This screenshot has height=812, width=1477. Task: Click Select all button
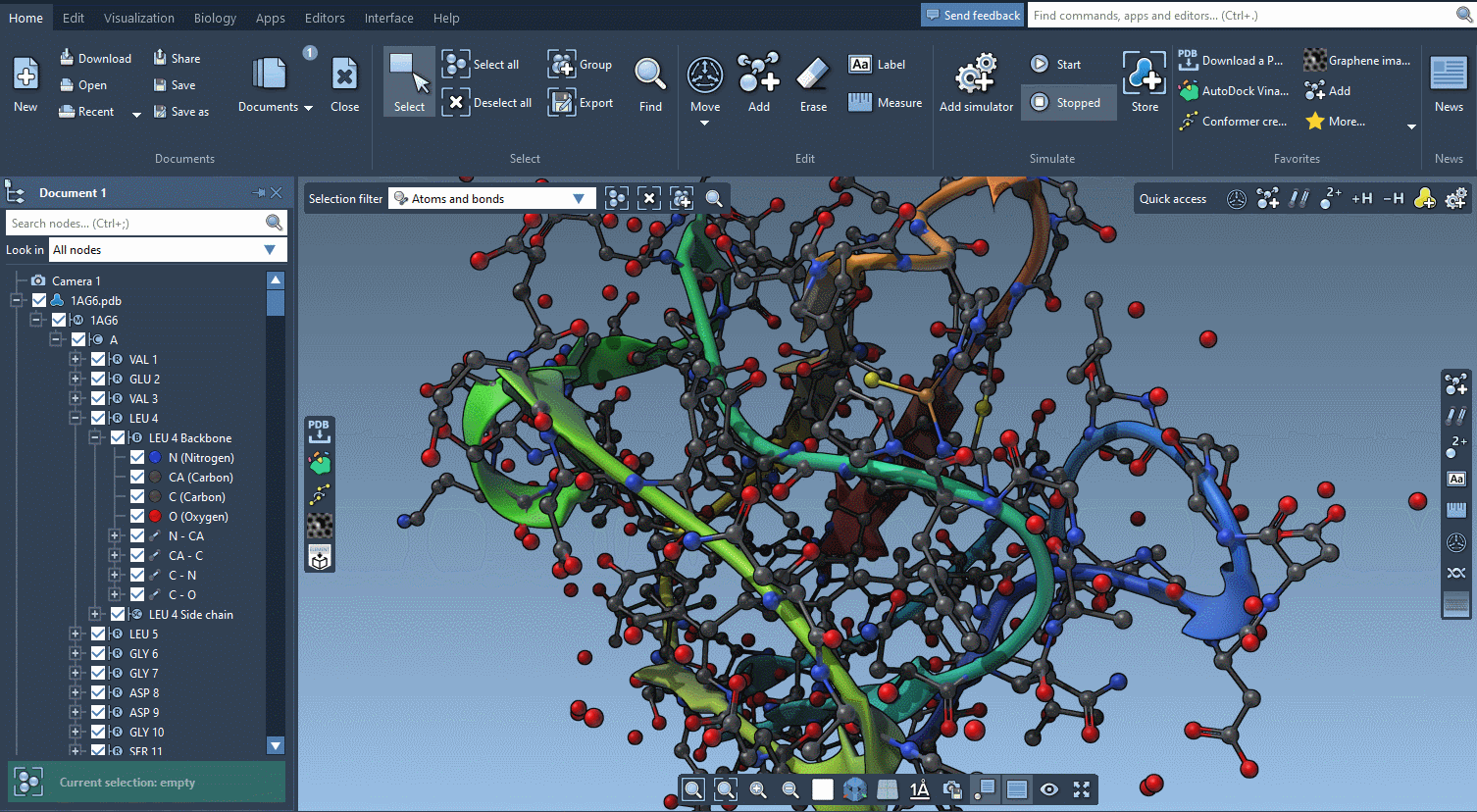(x=481, y=64)
